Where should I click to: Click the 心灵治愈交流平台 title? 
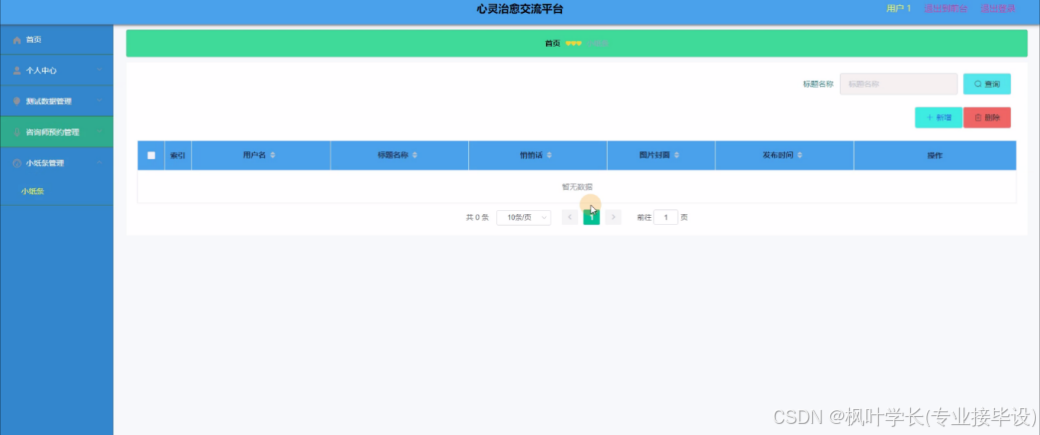click(520, 9)
